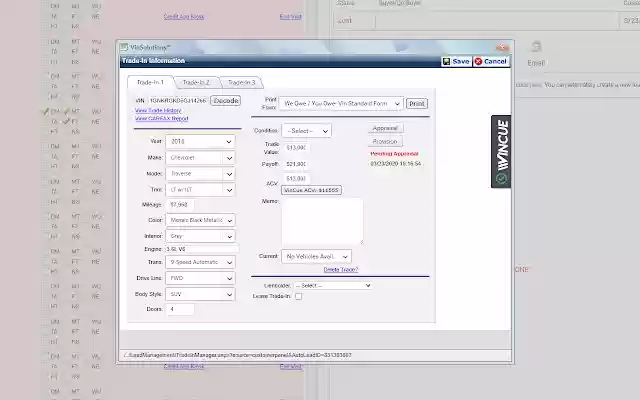
Task: Click the VinSolutions window title icon
Action: click(x=124, y=47)
